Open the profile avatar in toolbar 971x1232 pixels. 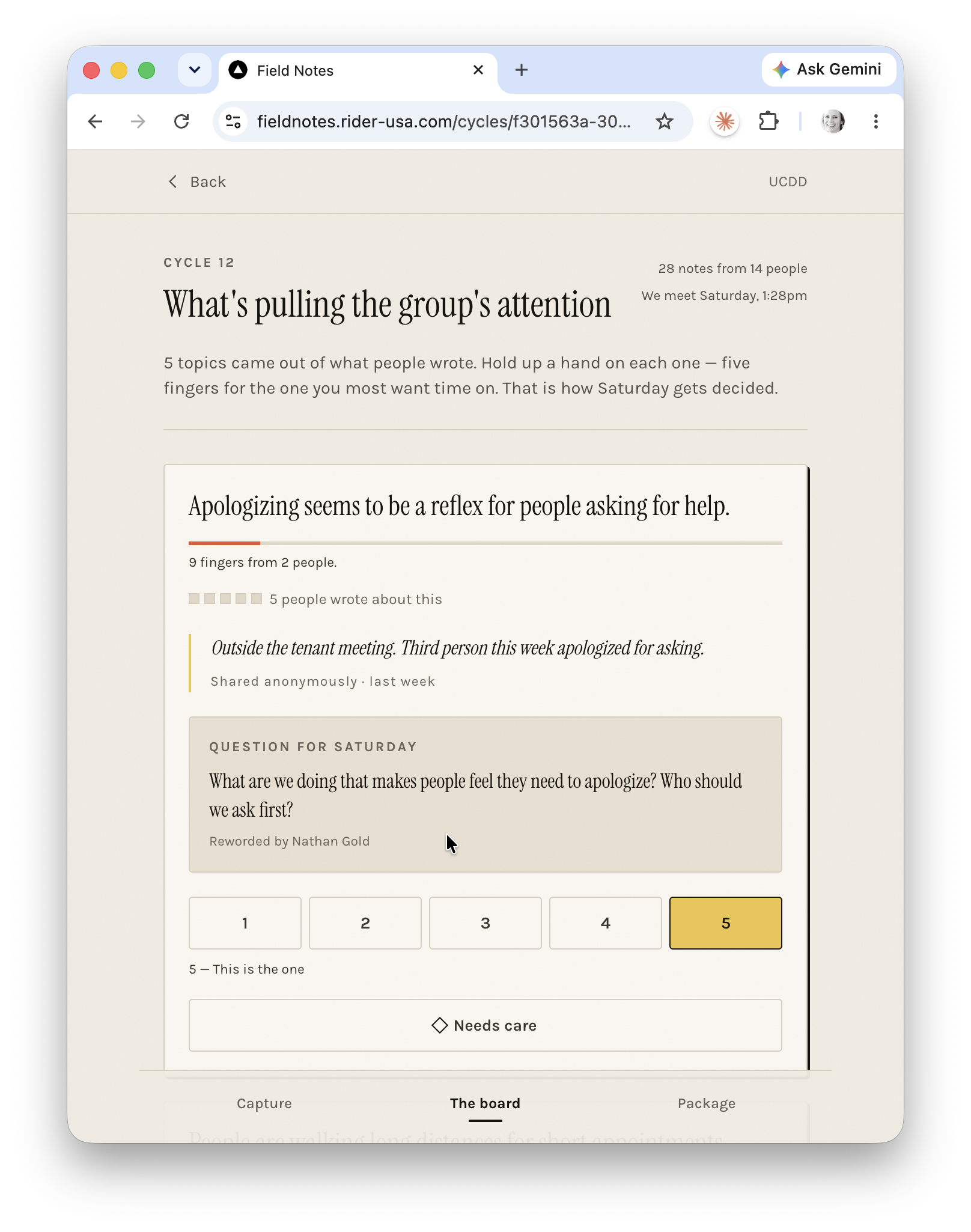[x=833, y=121]
